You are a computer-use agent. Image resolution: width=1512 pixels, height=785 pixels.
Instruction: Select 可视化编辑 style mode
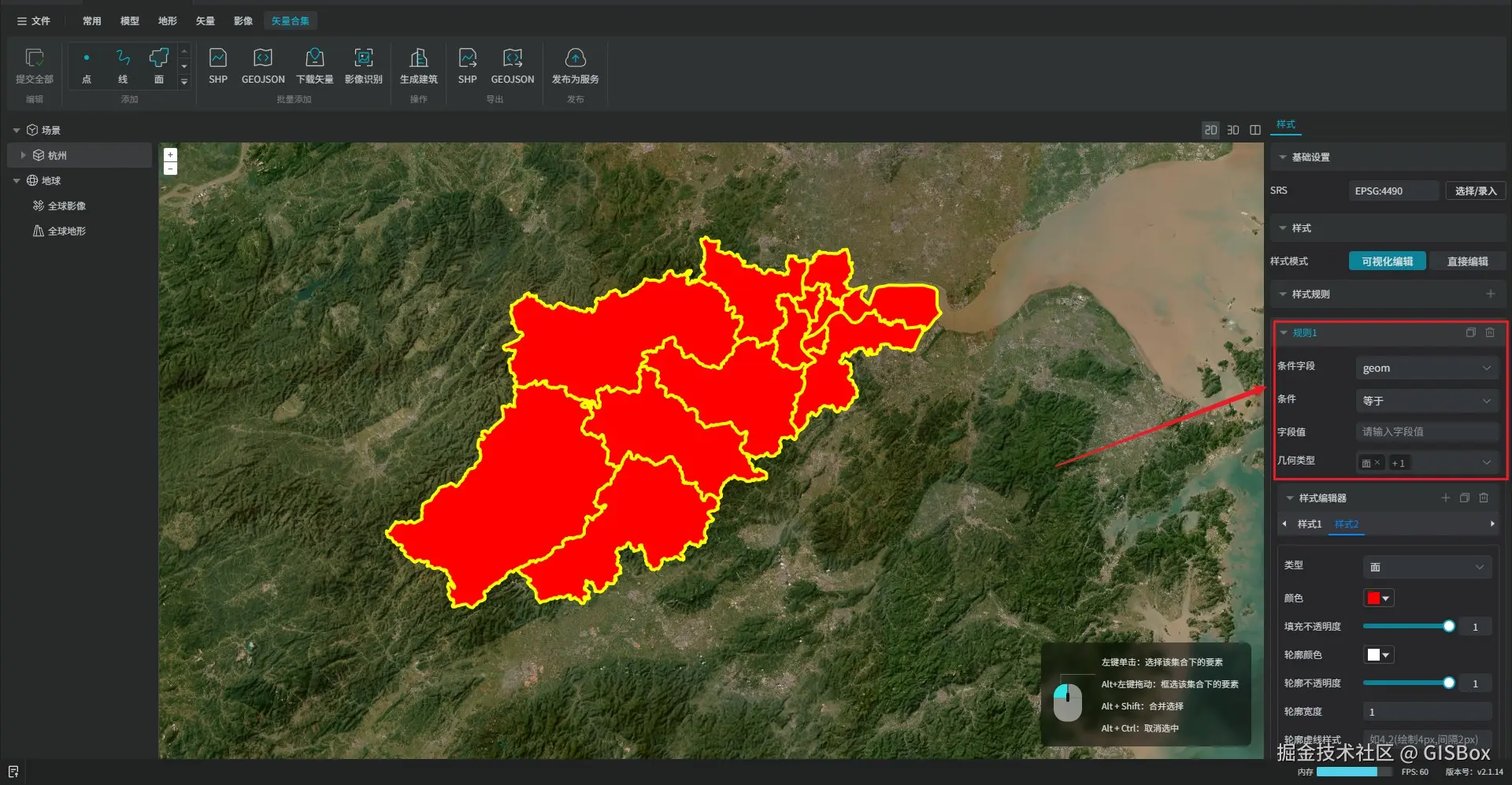[x=1388, y=261]
